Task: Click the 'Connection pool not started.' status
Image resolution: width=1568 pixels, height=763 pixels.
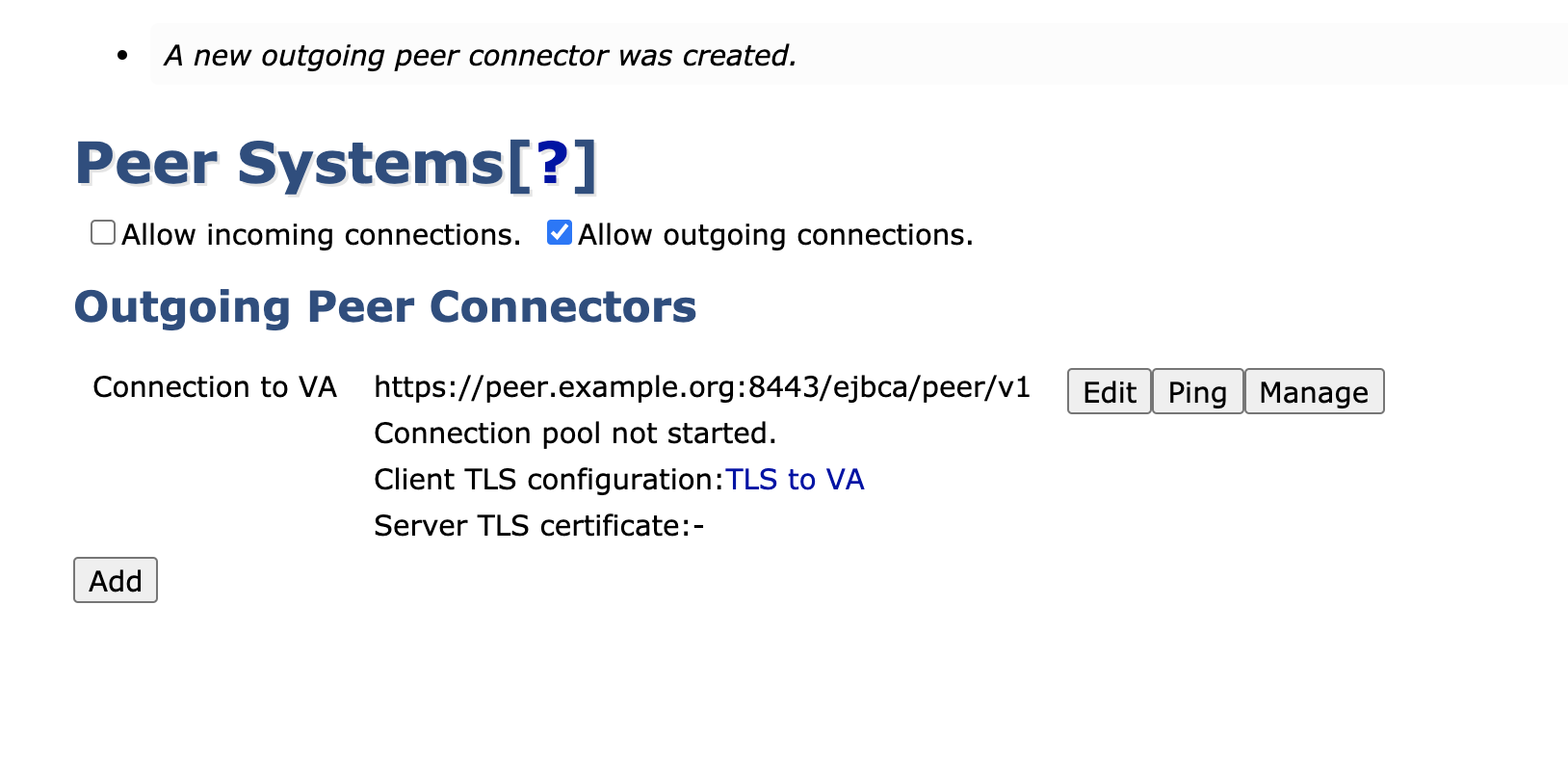Action: click(x=574, y=434)
